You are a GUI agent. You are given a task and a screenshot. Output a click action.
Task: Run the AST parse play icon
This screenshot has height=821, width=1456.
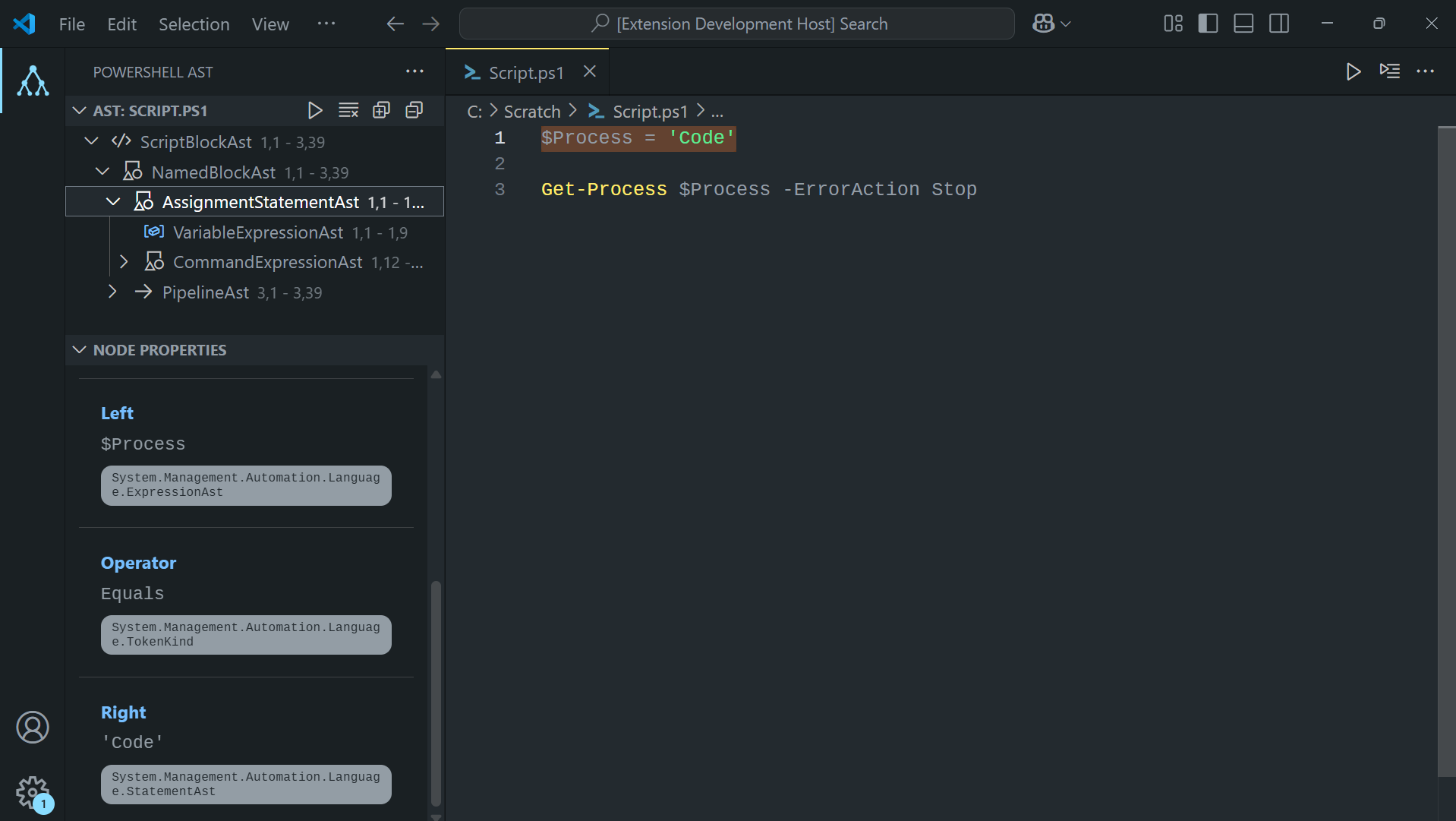(x=315, y=111)
